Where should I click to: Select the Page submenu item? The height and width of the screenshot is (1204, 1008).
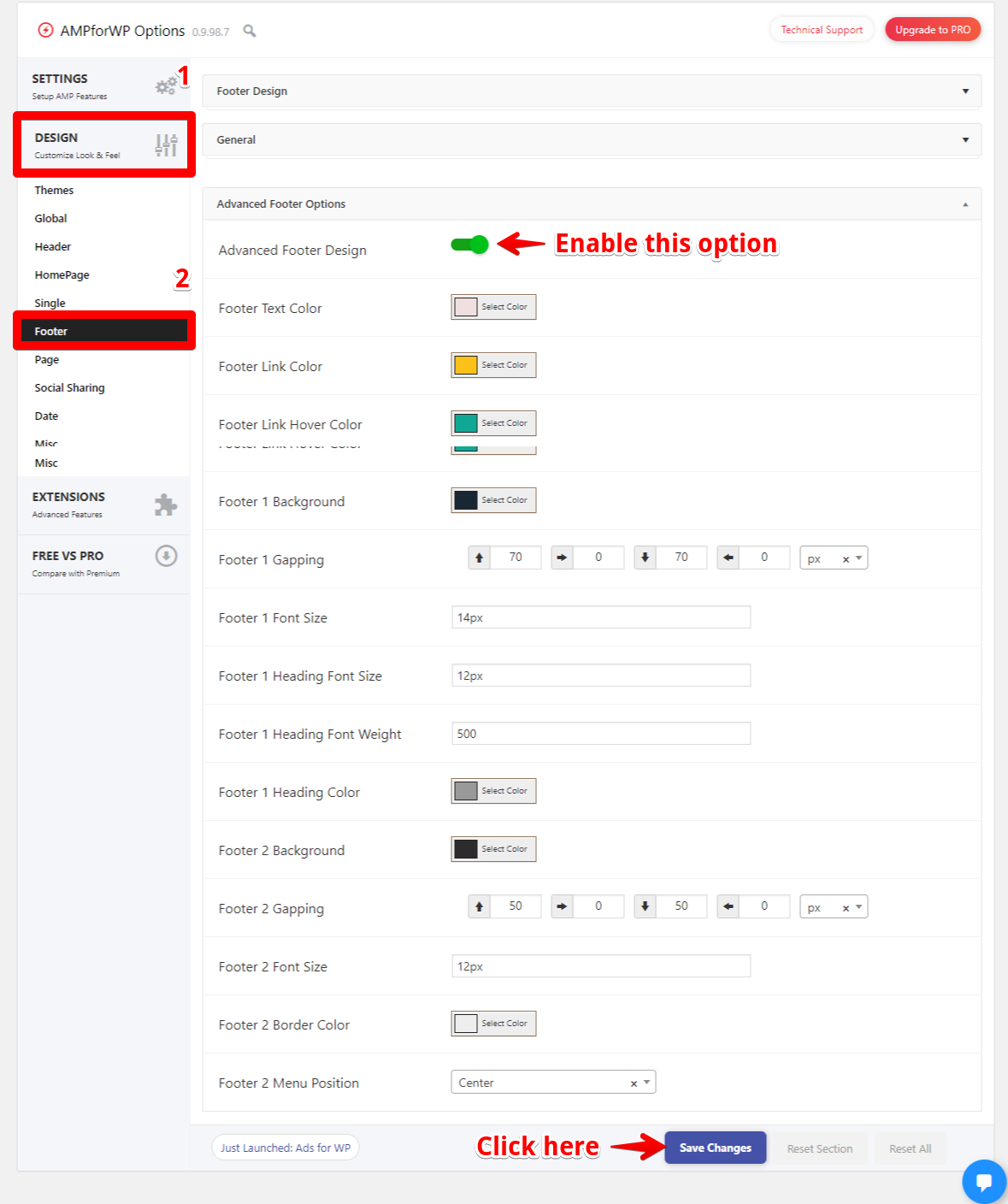point(46,359)
